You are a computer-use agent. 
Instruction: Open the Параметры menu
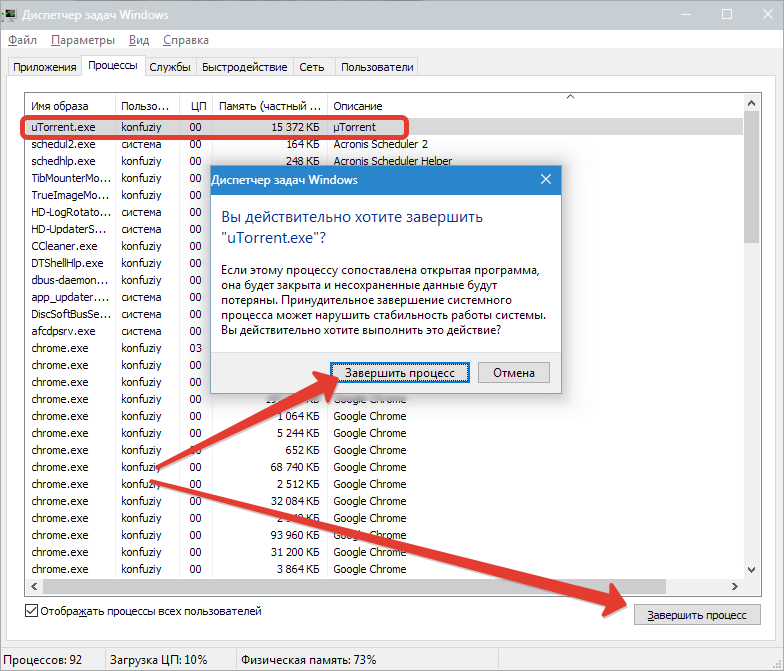82,40
